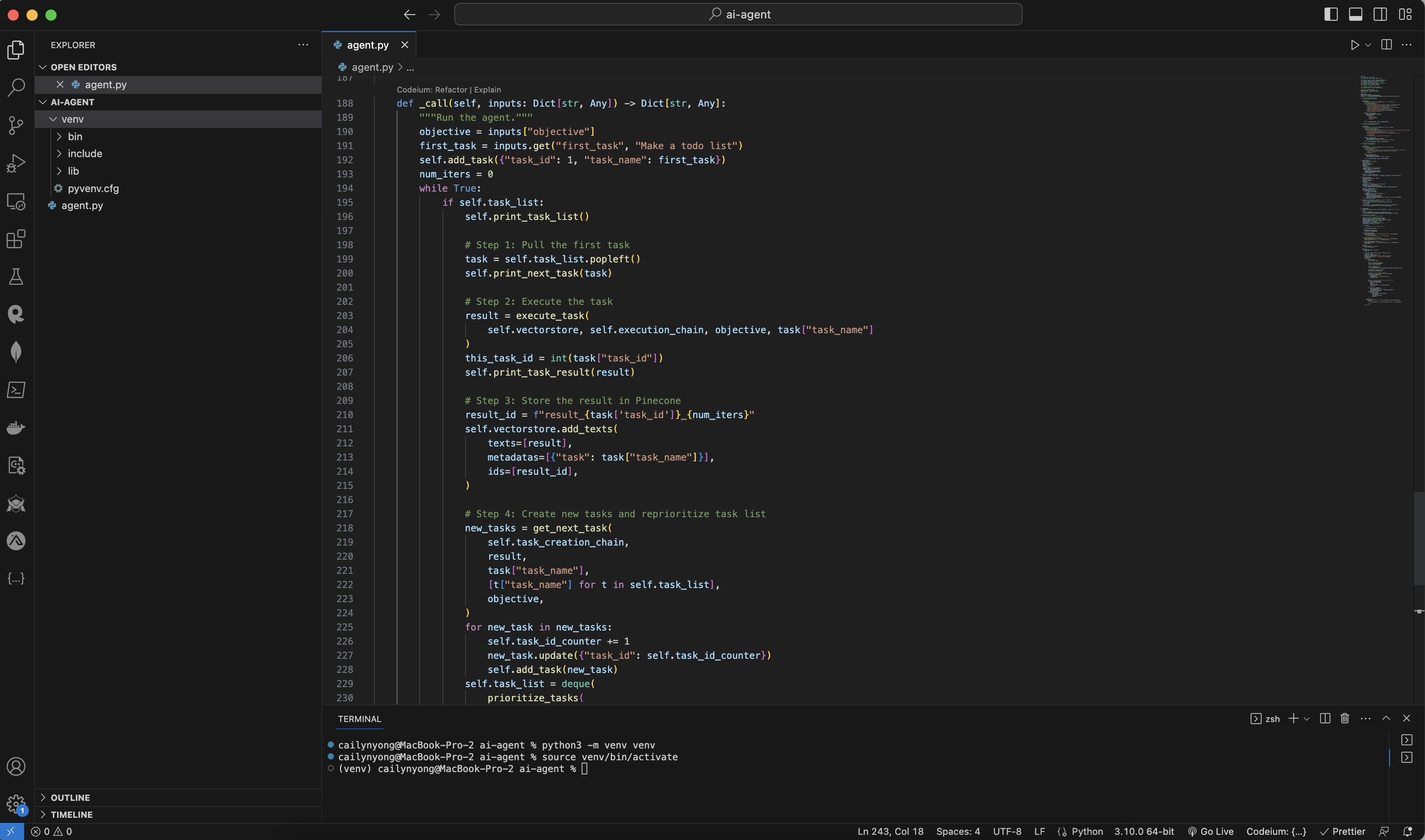Viewport: 1425px width, 840px height.
Task: Open the Codeium braces view in activity bar
Action: pos(16,578)
